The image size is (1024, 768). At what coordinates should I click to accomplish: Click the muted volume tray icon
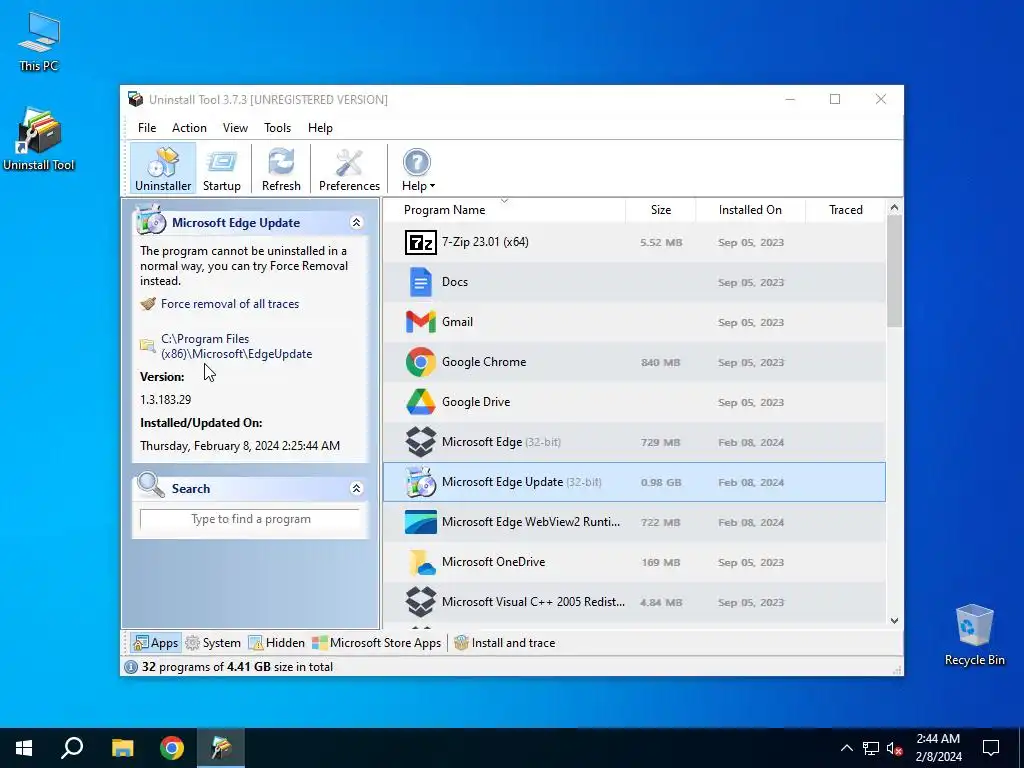(x=895, y=748)
